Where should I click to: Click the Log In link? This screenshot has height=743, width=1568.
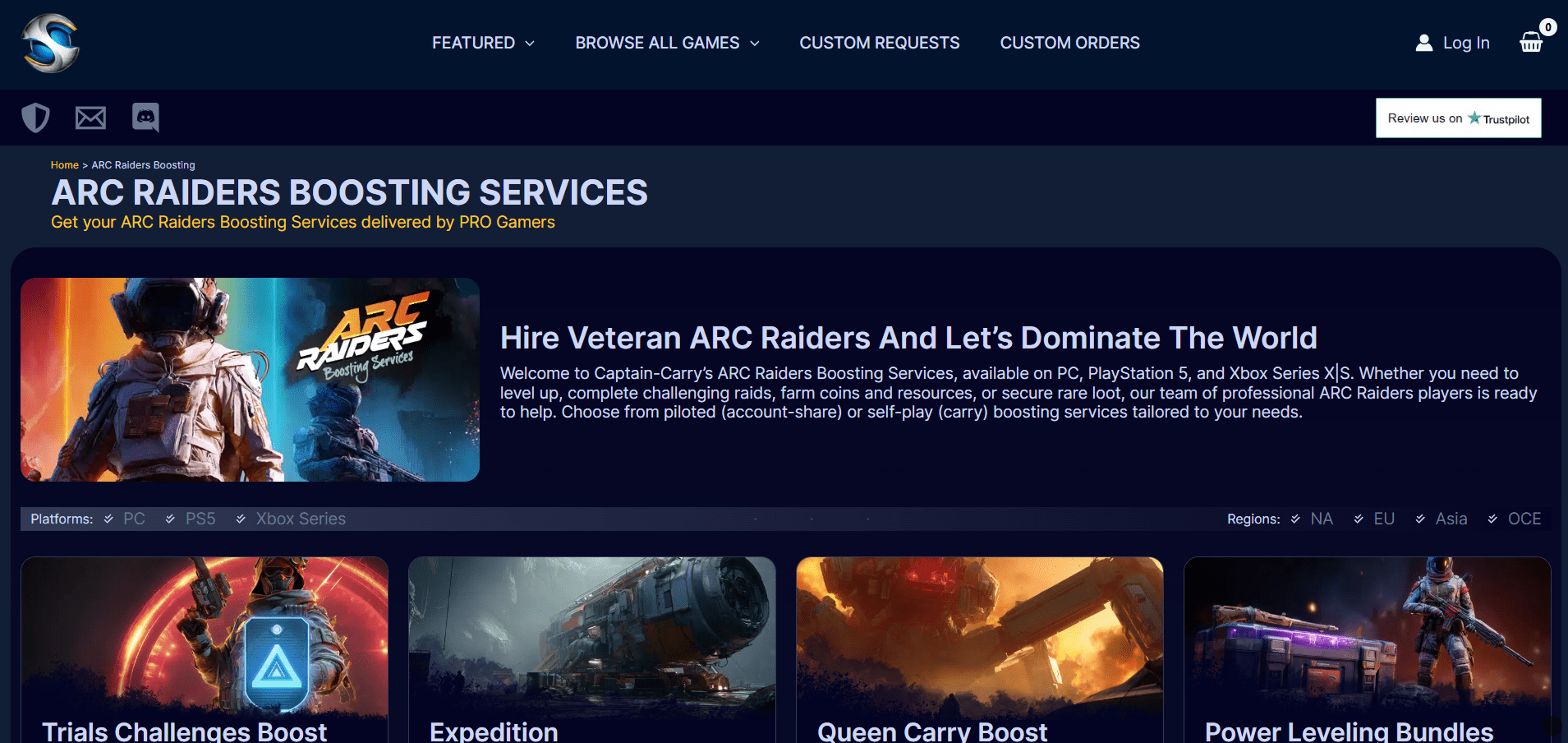click(1465, 43)
